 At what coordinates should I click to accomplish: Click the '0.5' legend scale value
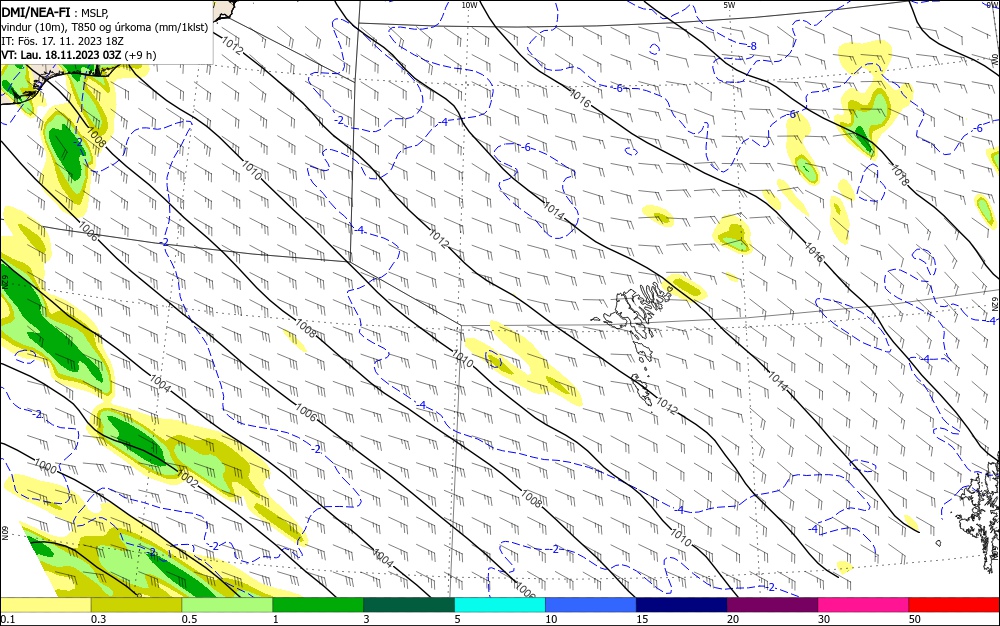pyautogui.click(x=189, y=619)
